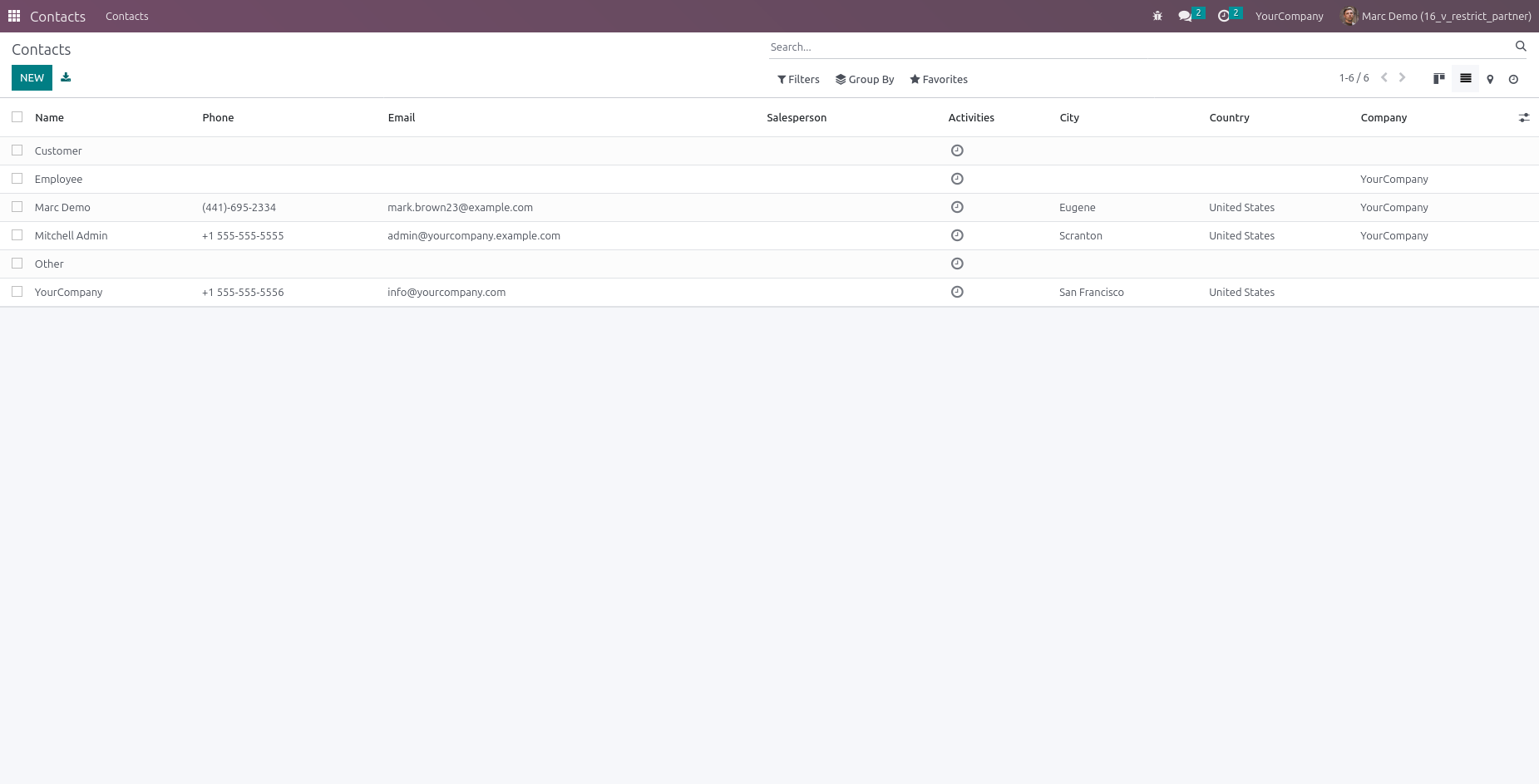
Task: Click YourCompany company cell in Employee row
Action: [1394, 179]
